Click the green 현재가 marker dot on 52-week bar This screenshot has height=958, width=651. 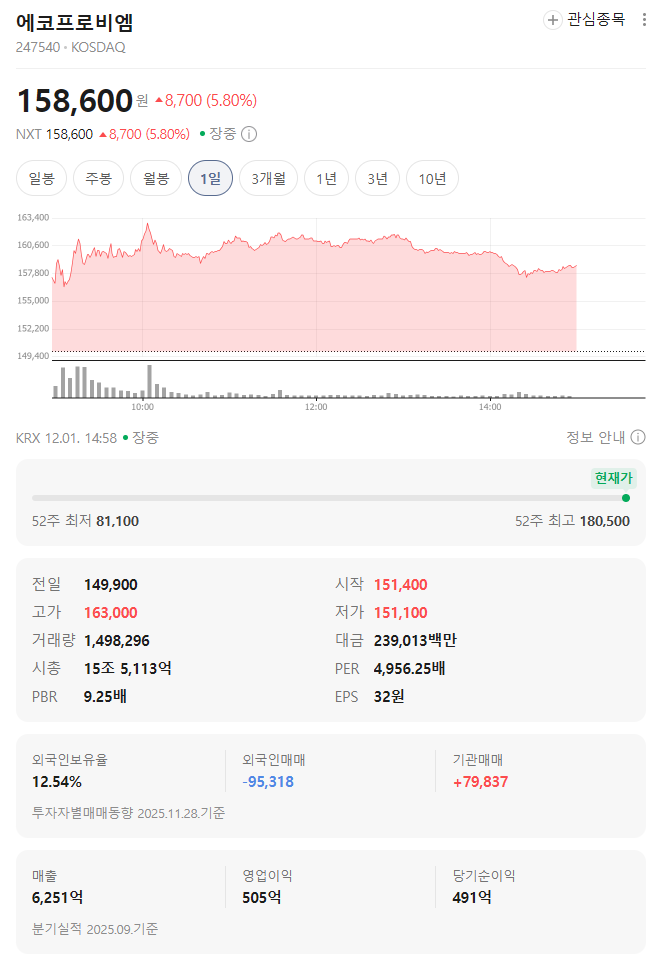(625, 498)
